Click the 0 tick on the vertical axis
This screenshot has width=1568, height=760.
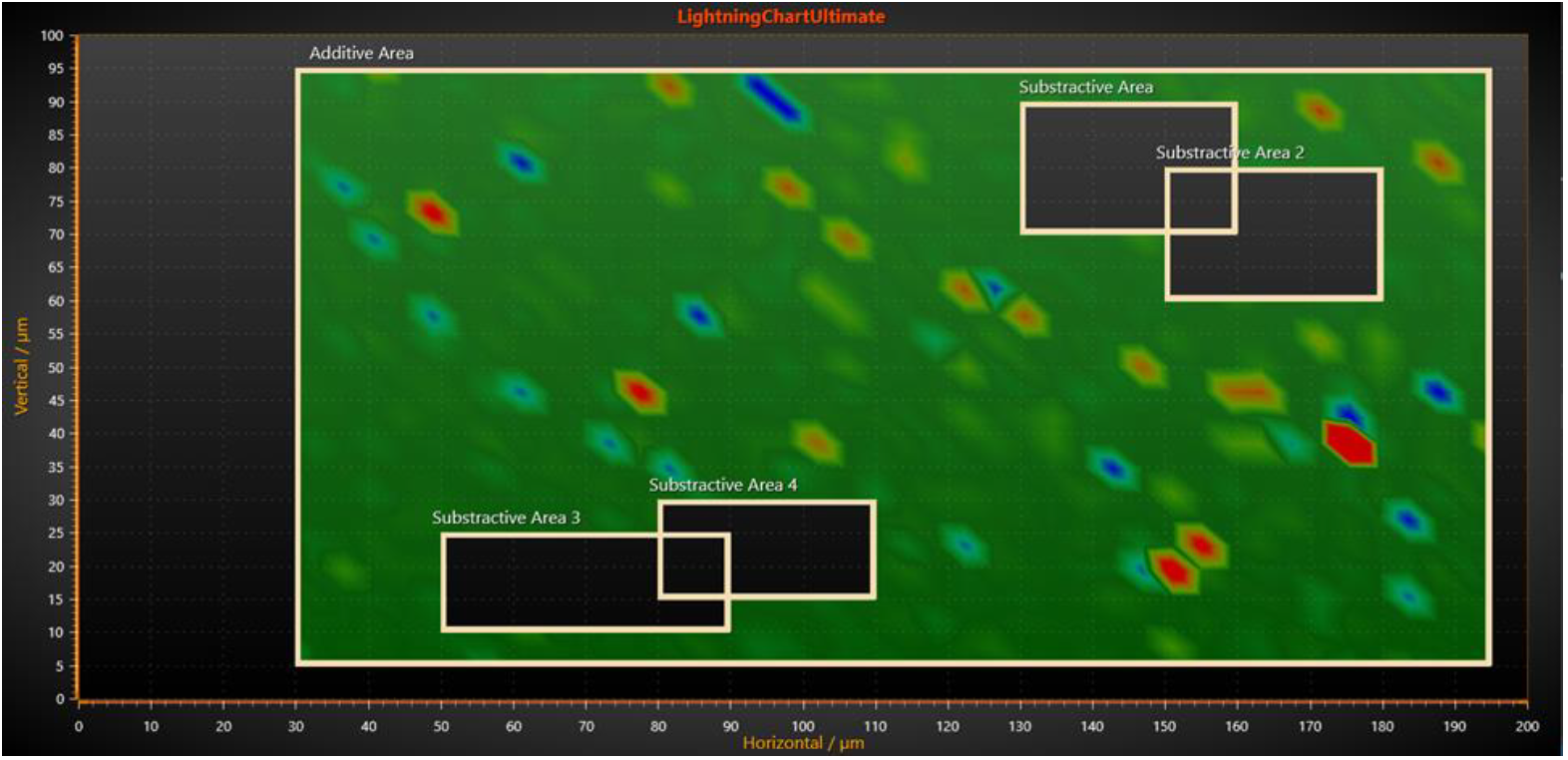tap(60, 699)
